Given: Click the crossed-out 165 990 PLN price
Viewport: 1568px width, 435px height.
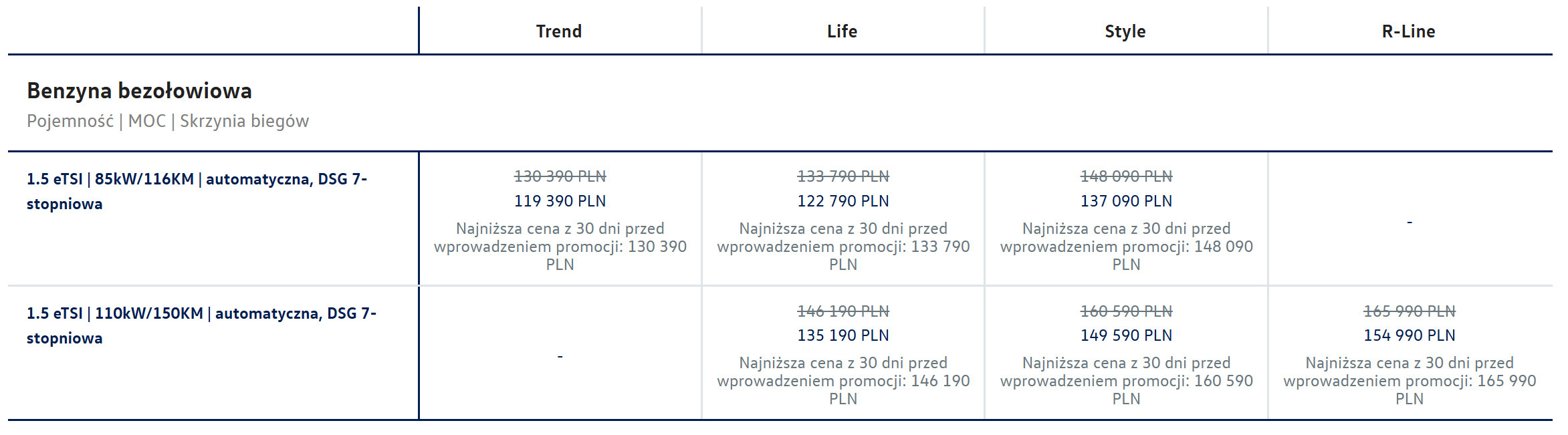Looking at the screenshot, I should coord(1409,311).
